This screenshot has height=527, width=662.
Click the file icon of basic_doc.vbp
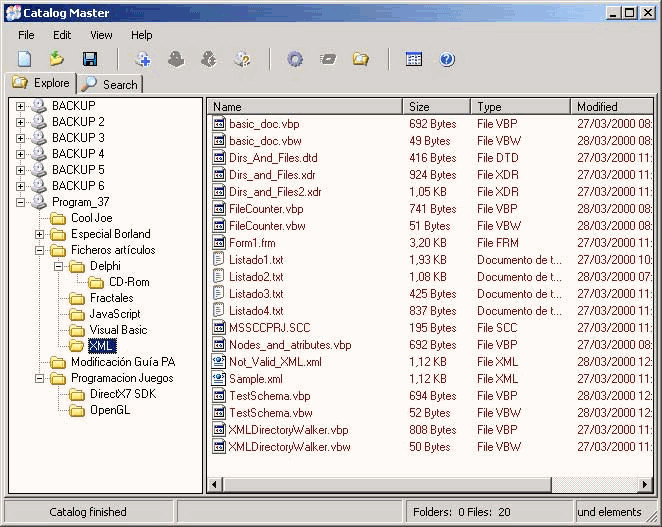(x=219, y=123)
